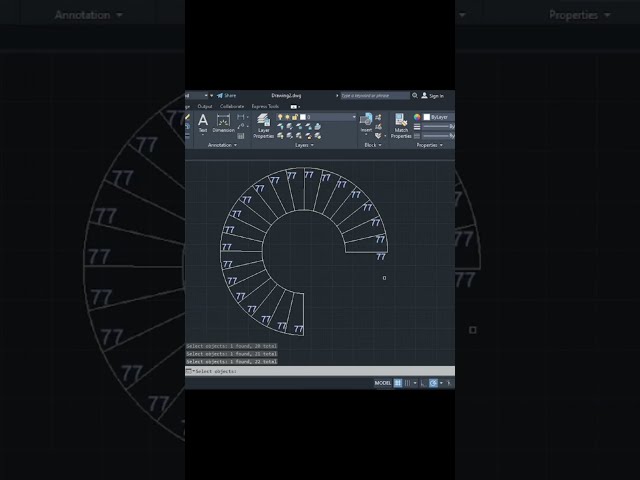Select the Text annotation tool
Screen dimensions: 640x480
(x=203, y=123)
